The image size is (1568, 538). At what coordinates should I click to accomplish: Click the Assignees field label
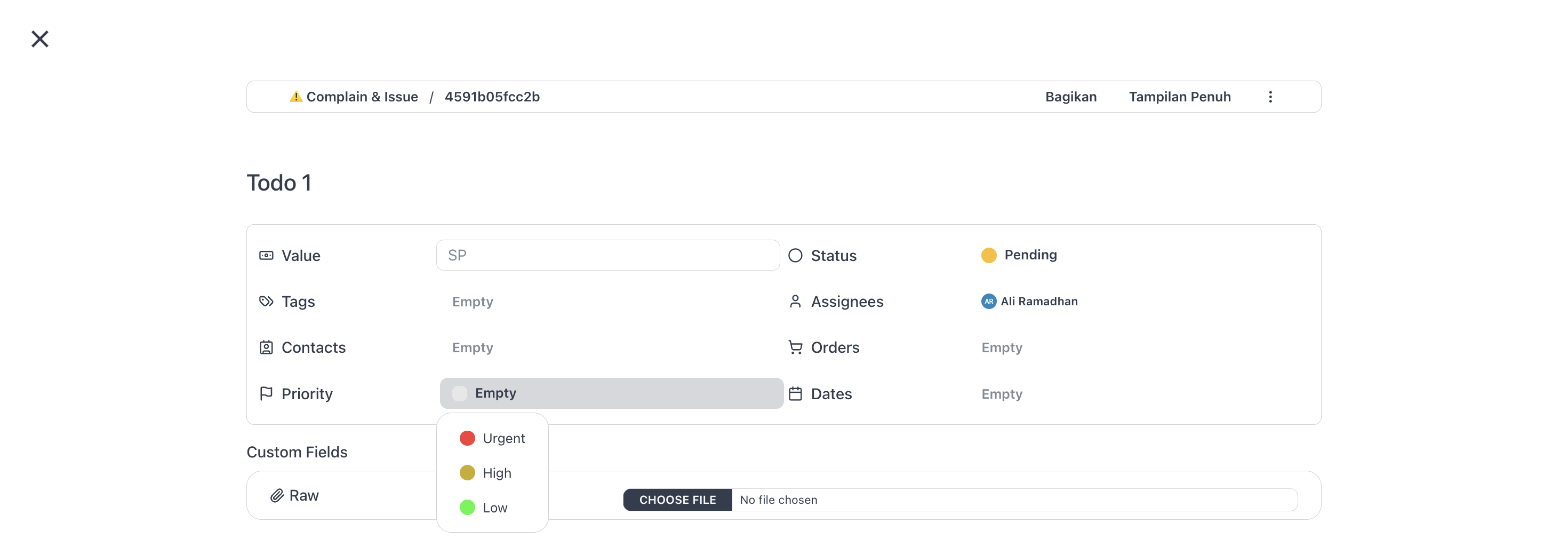(x=847, y=302)
